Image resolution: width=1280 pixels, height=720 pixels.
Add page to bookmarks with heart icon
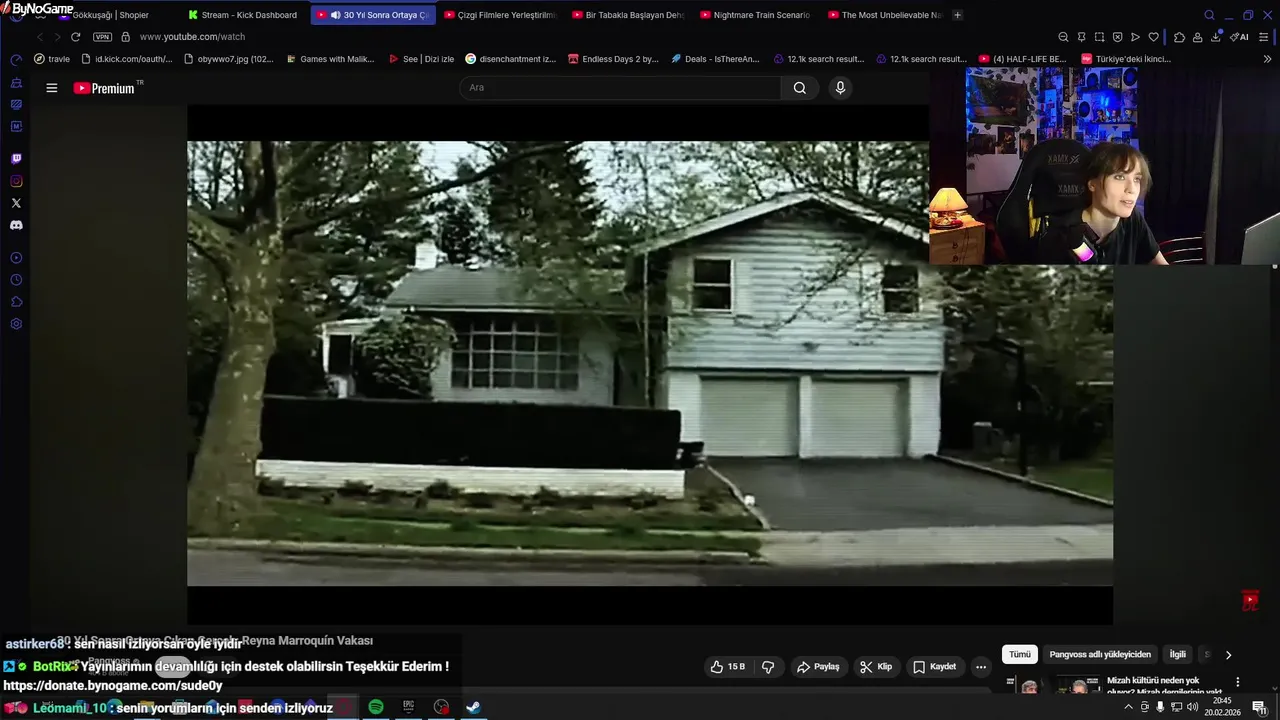point(1153,37)
